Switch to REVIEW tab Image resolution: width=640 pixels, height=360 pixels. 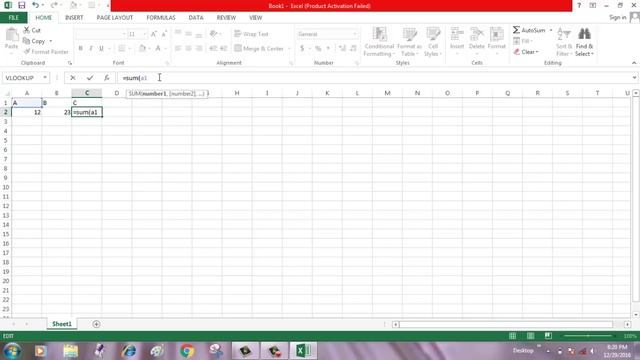[x=226, y=18]
